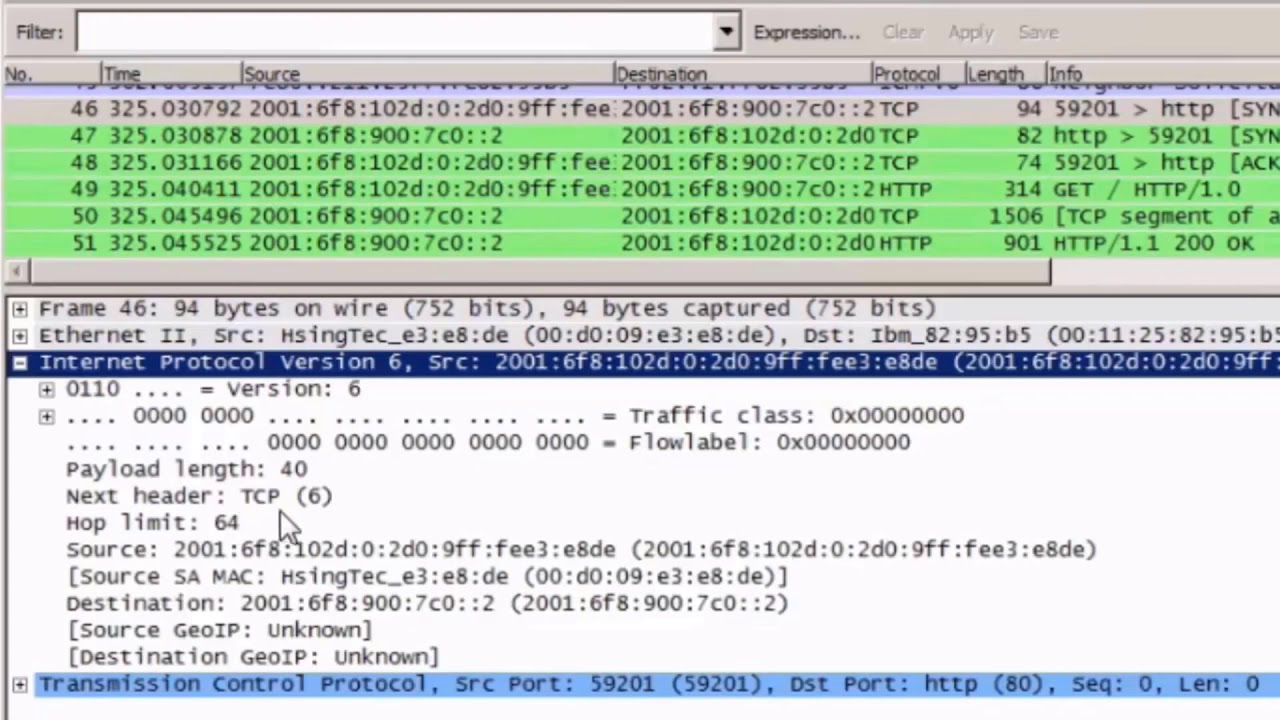Open the filter history dropdown arrow

(x=727, y=32)
